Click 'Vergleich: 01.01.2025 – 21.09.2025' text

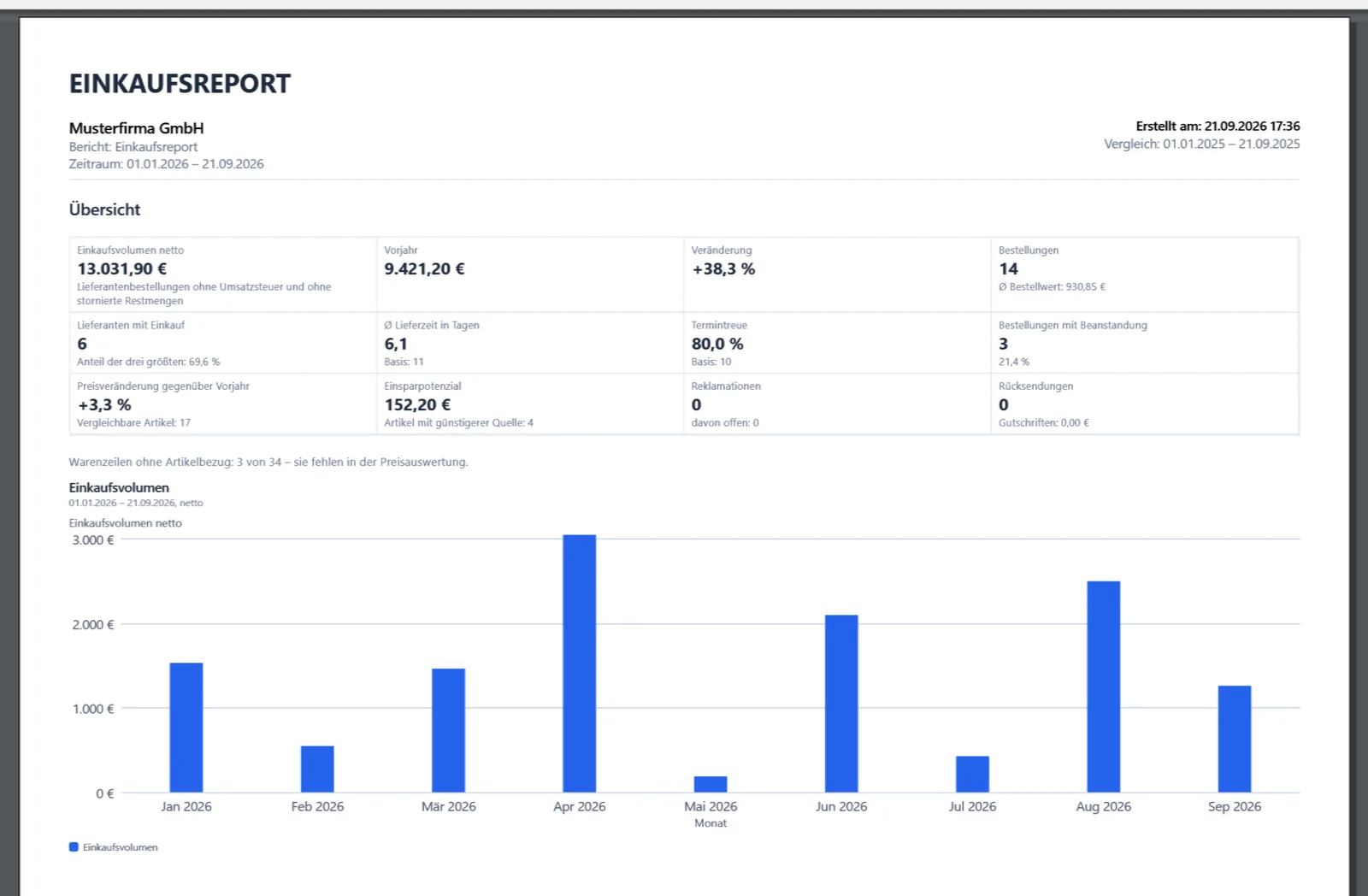pos(1201,144)
